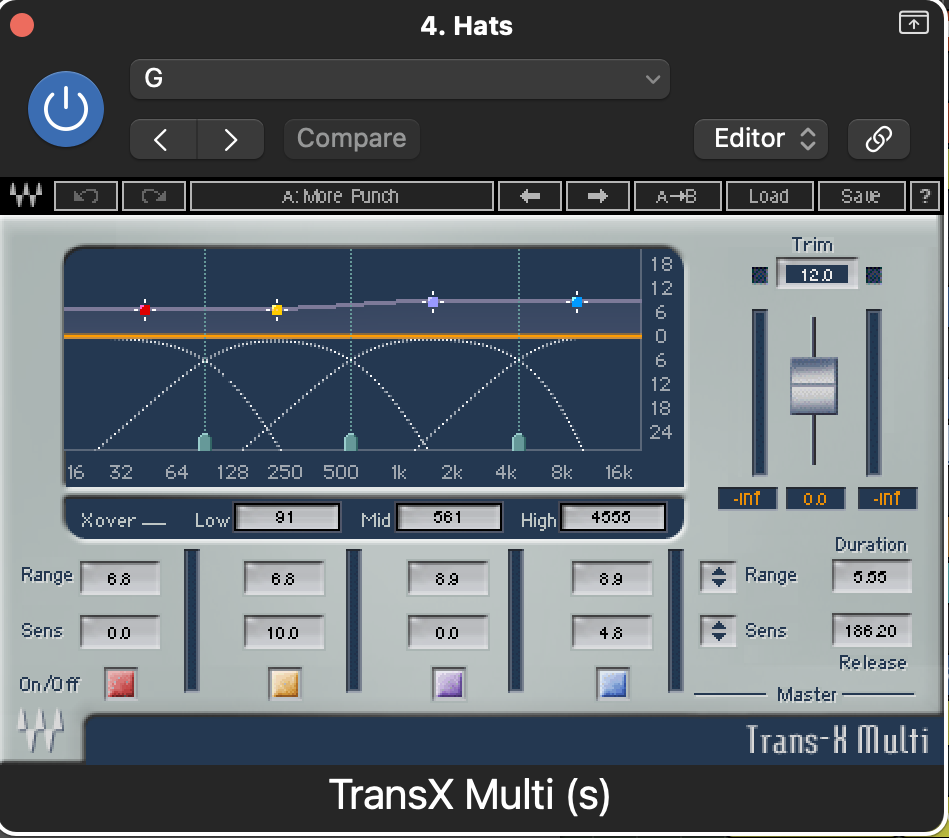Click the Waves redo arrow icon
949x838 pixels.
(x=154, y=196)
